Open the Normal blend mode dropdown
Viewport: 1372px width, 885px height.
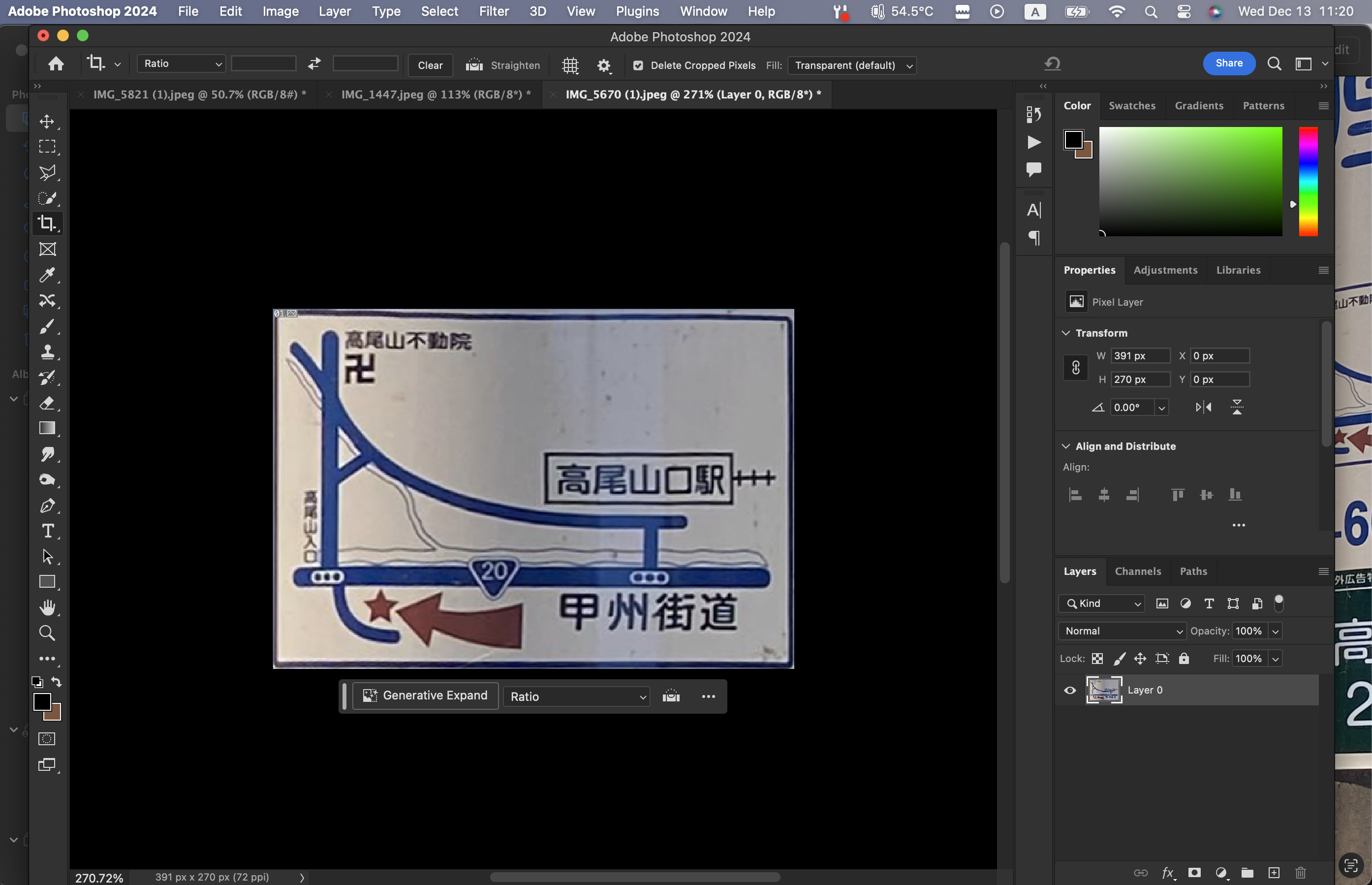1122,631
